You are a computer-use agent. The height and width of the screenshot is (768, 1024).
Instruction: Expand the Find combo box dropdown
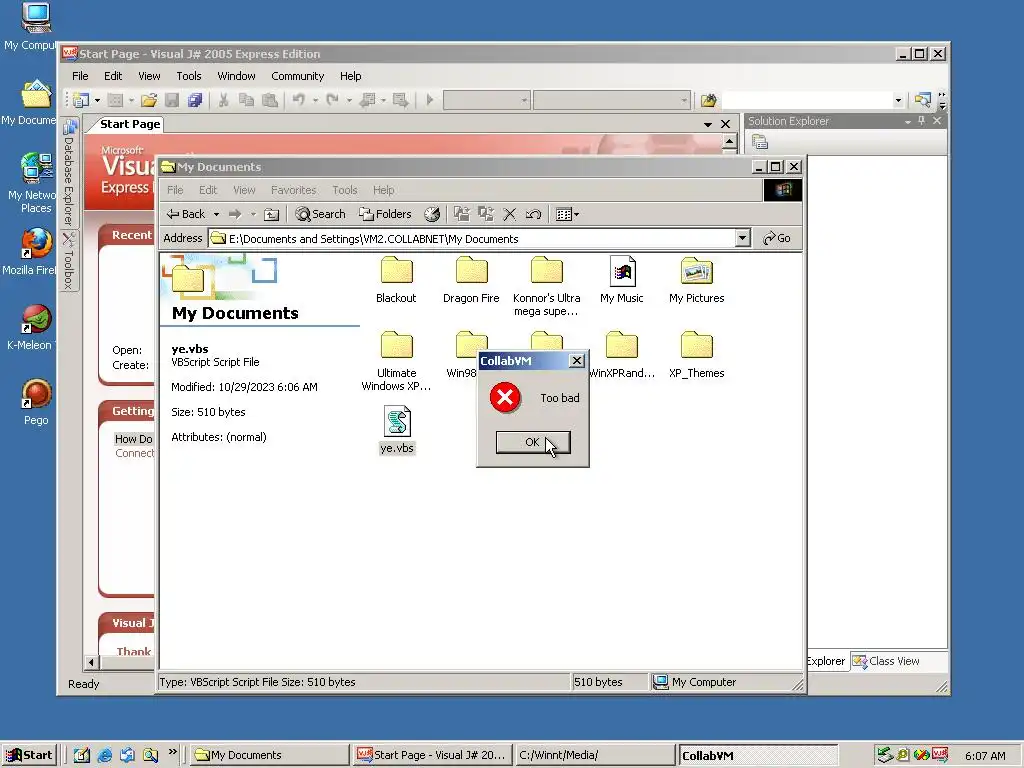[x=898, y=101]
